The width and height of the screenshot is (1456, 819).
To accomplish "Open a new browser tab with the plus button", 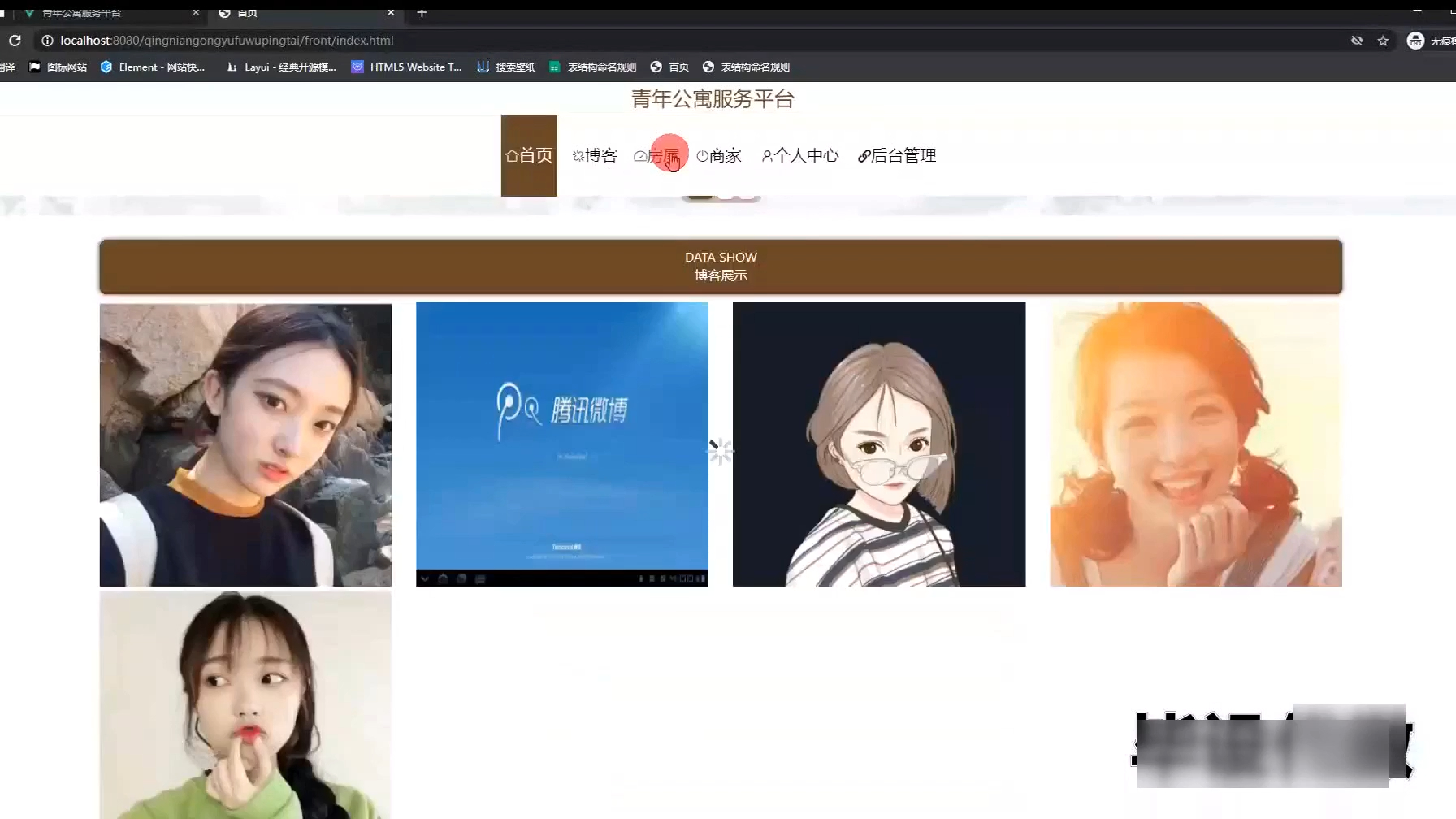I will pos(422,12).
